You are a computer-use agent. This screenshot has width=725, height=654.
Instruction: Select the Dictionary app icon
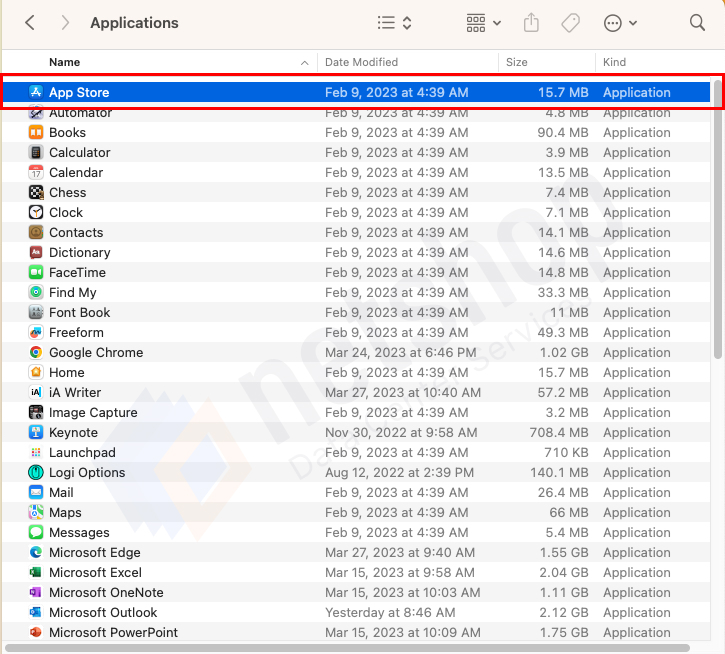click(x=36, y=252)
